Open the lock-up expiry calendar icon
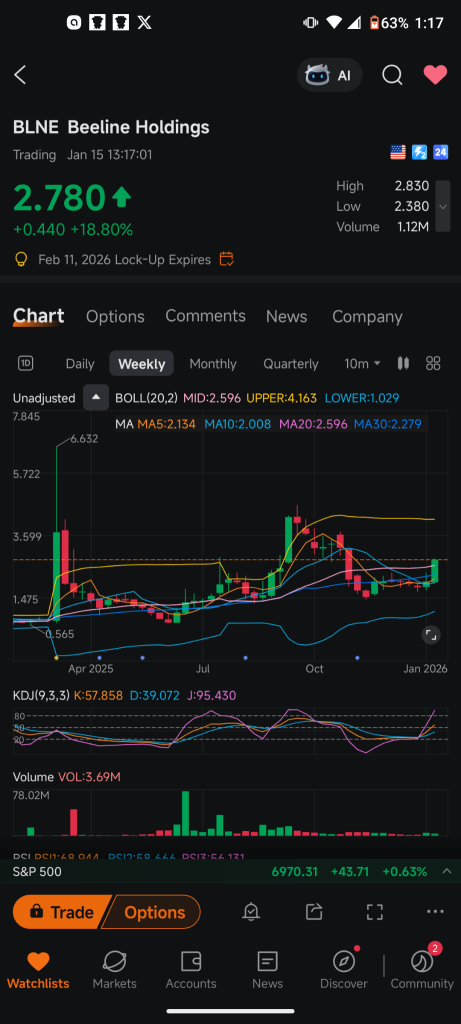 pyautogui.click(x=227, y=259)
